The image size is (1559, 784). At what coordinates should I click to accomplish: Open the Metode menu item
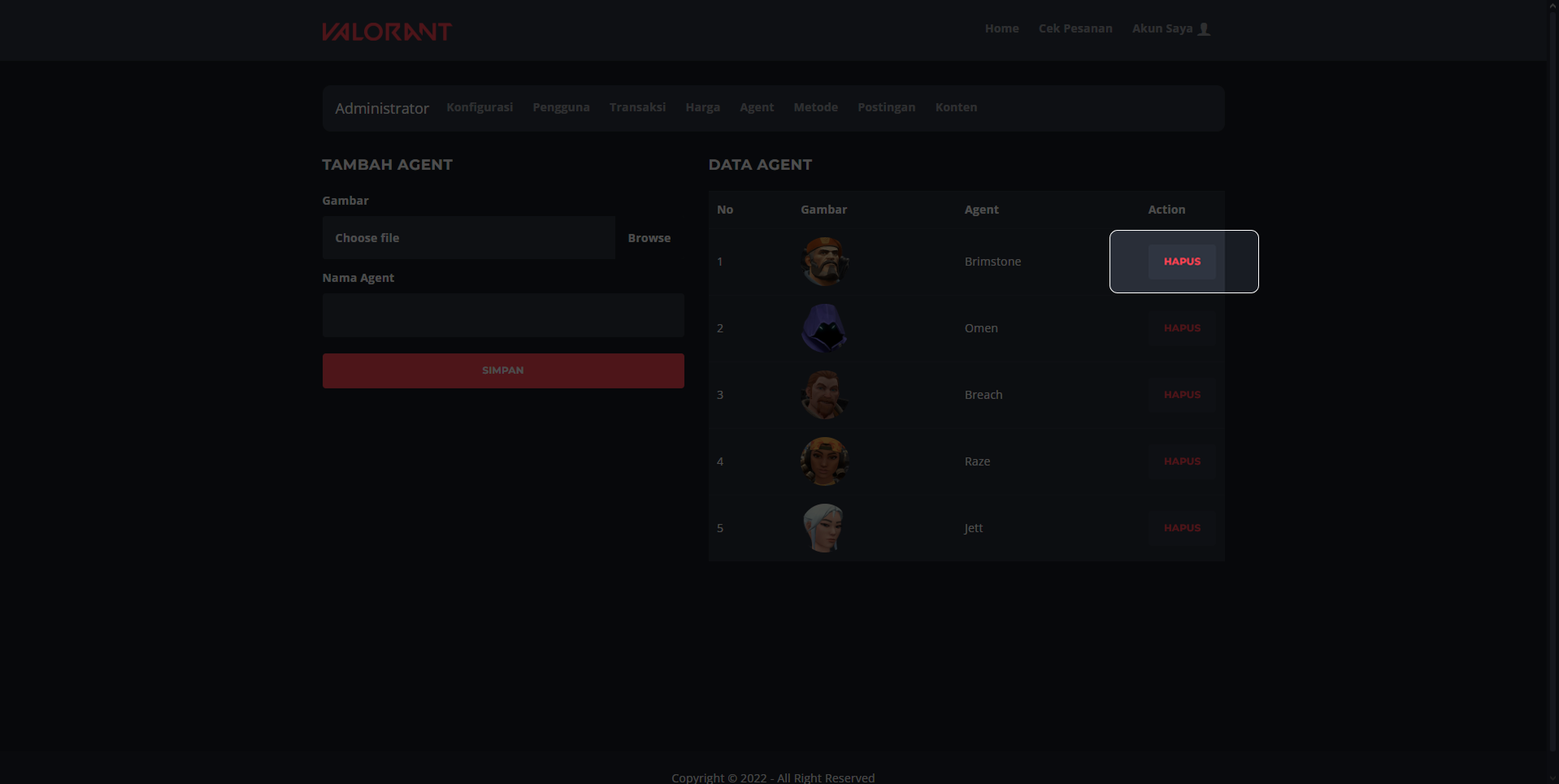[815, 107]
